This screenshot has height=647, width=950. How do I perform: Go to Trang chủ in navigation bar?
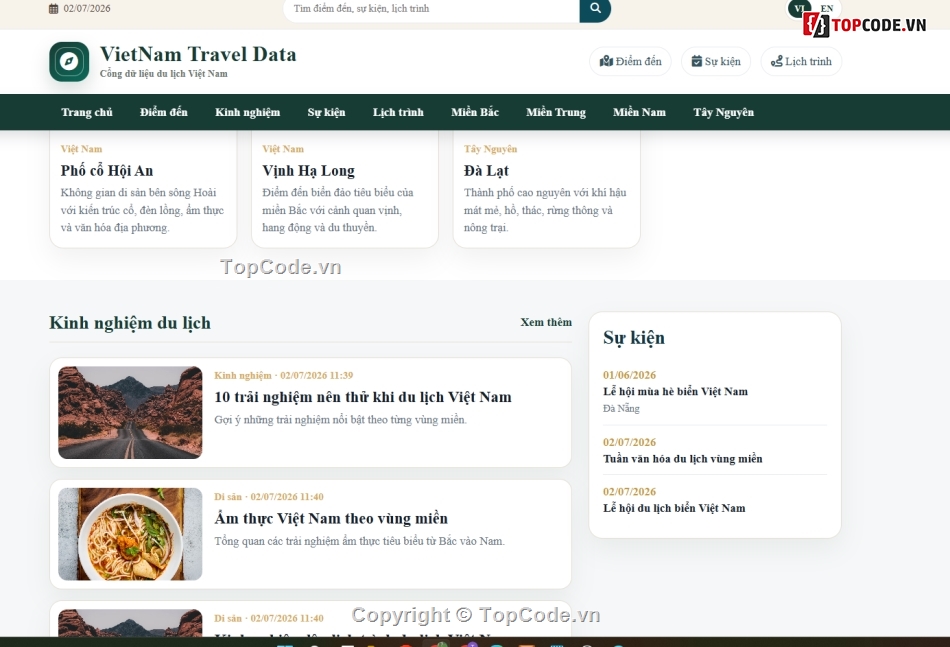(87, 112)
